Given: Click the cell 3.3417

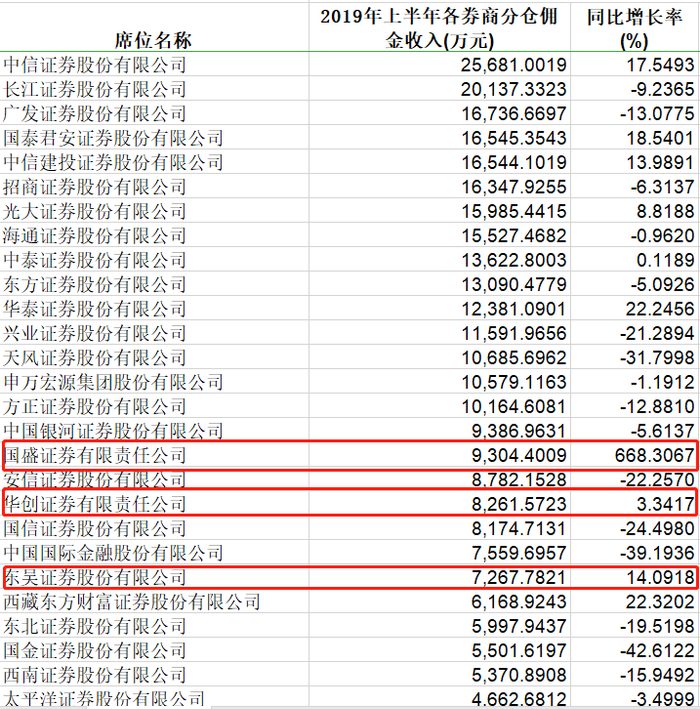Looking at the screenshot, I should 665,505.
